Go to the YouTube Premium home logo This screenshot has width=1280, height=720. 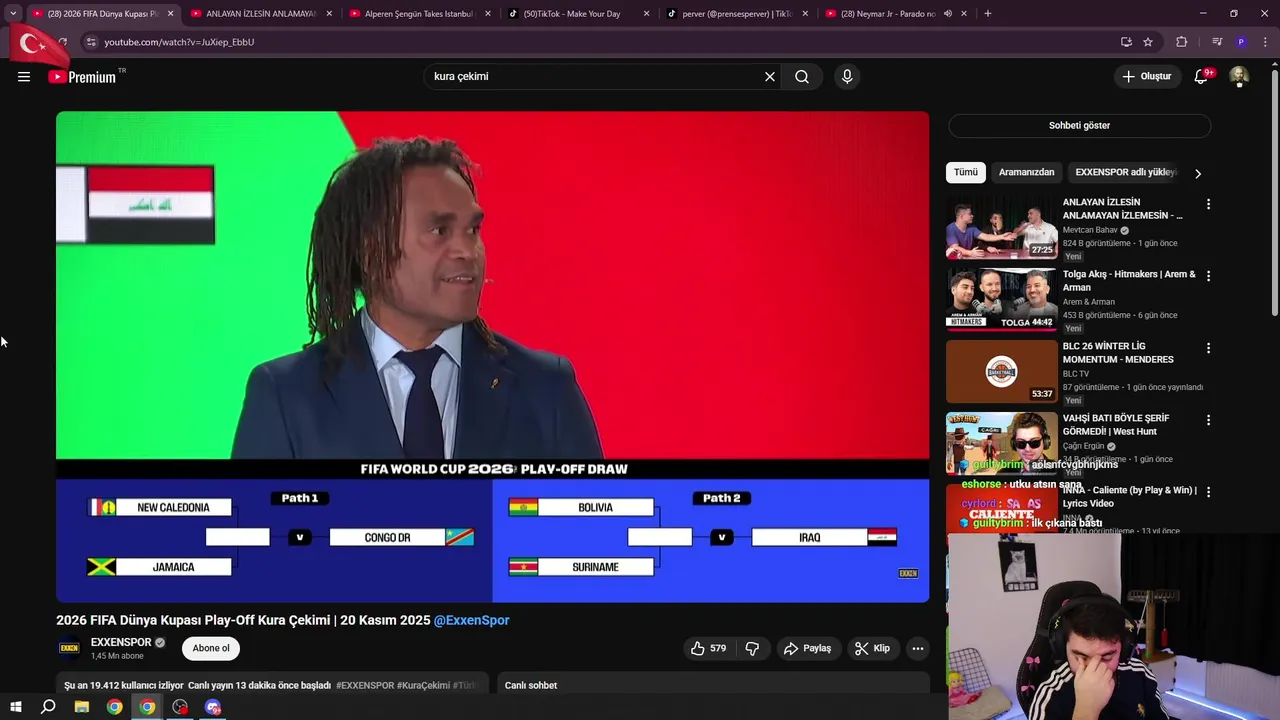(82, 77)
